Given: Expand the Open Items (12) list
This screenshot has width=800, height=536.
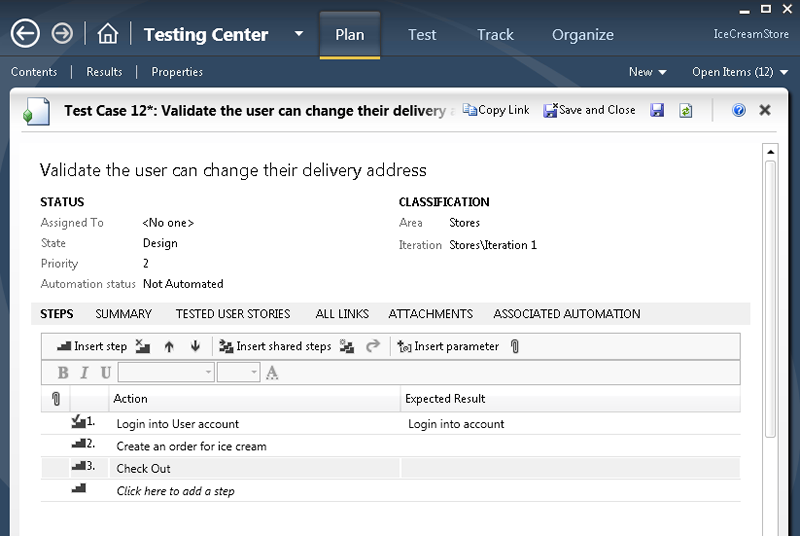Looking at the screenshot, I should [739, 72].
